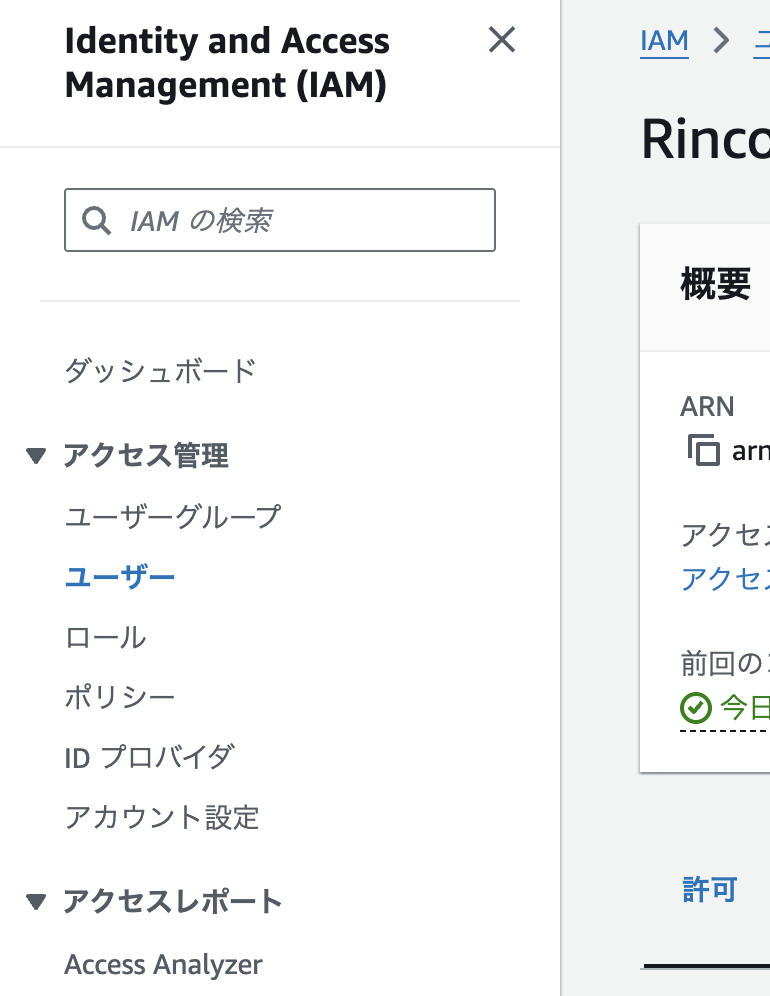Viewport: 770px width, 996px height.
Task: Focus the IAM の検索 search field
Action: pyautogui.click(x=300, y=220)
